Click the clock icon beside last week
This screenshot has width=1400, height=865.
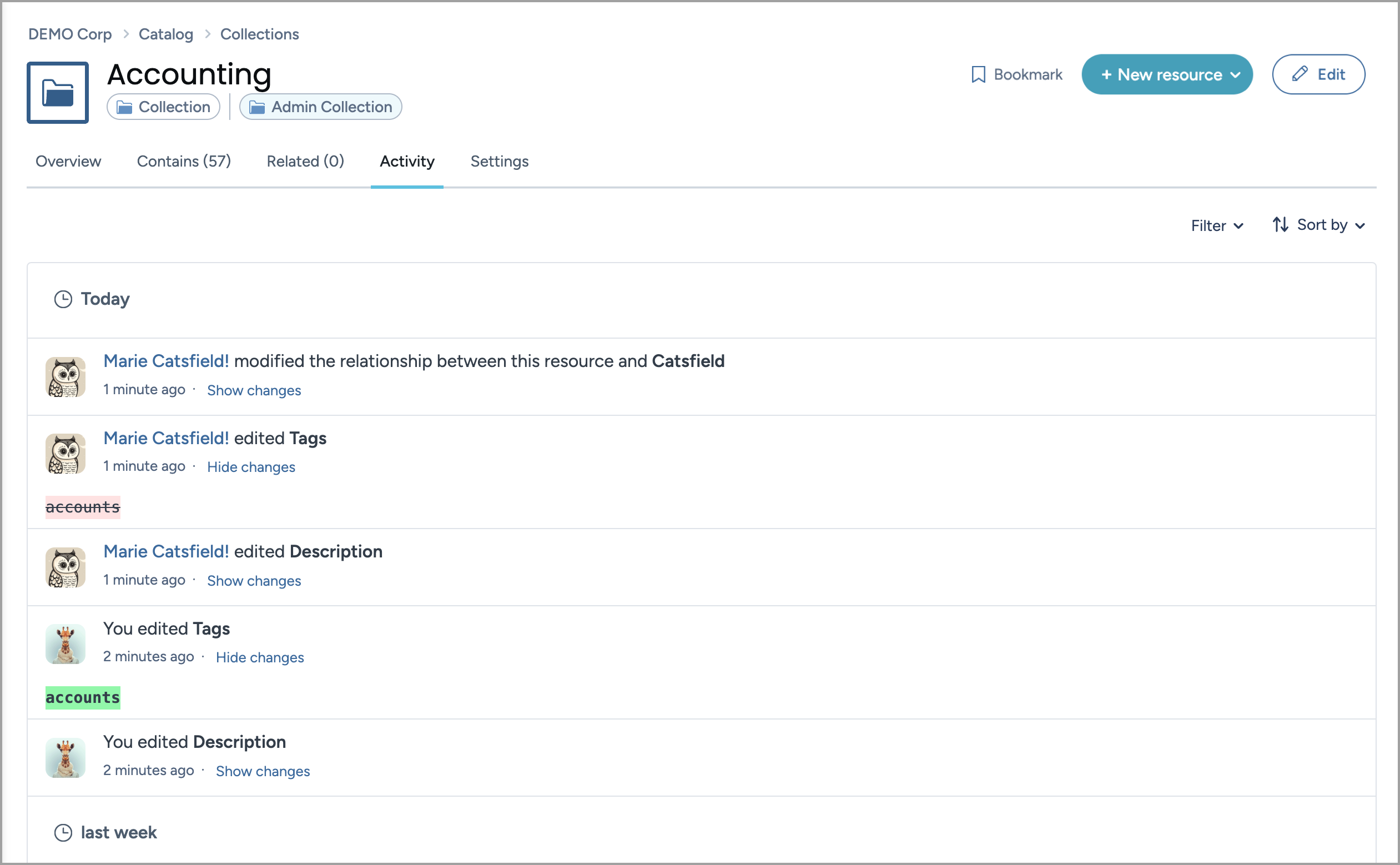coord(63,832)
